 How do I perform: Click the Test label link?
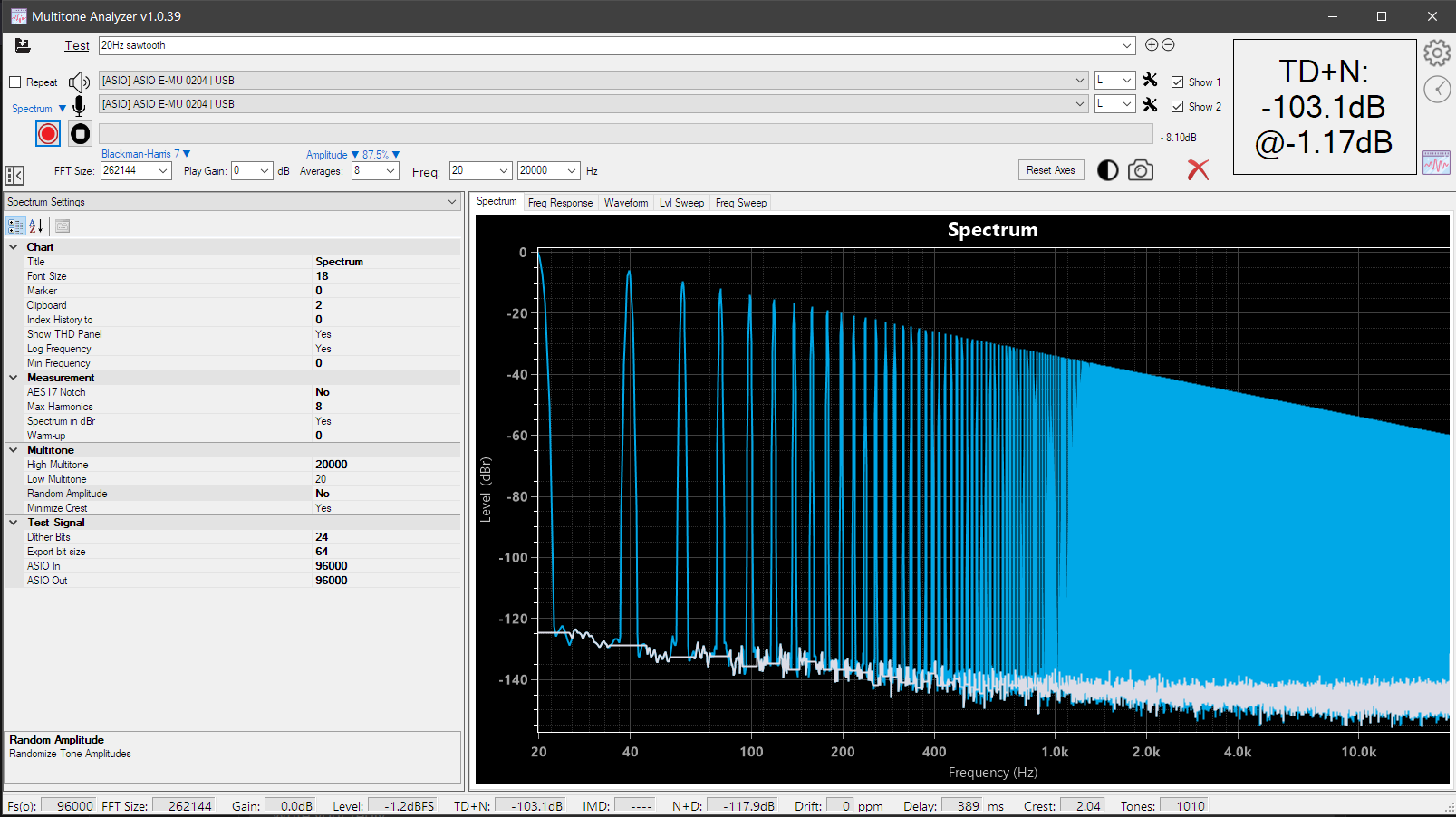(x=77, y=45)
